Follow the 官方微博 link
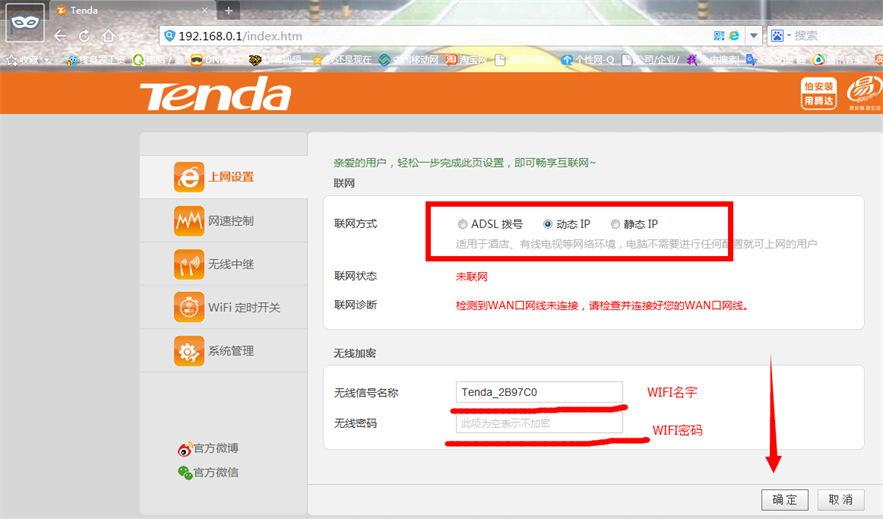This screenshot has height=519, width=883. tap(216, 448)
